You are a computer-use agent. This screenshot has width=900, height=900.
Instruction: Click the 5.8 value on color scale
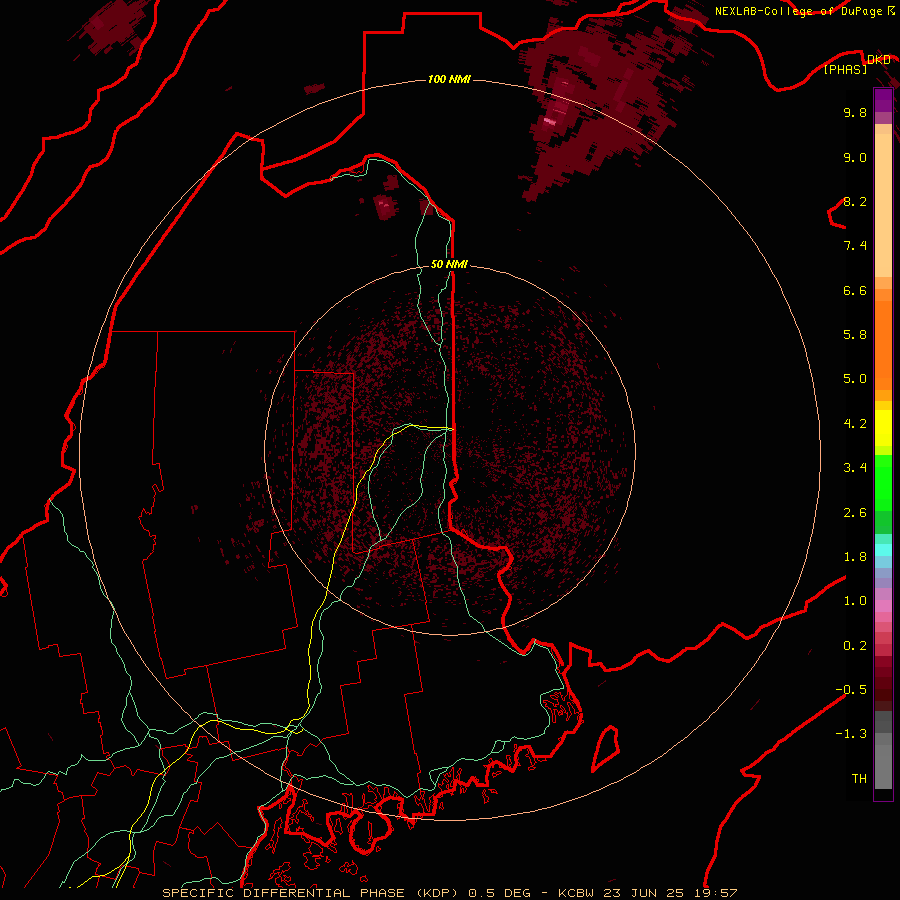pos(855,335)
